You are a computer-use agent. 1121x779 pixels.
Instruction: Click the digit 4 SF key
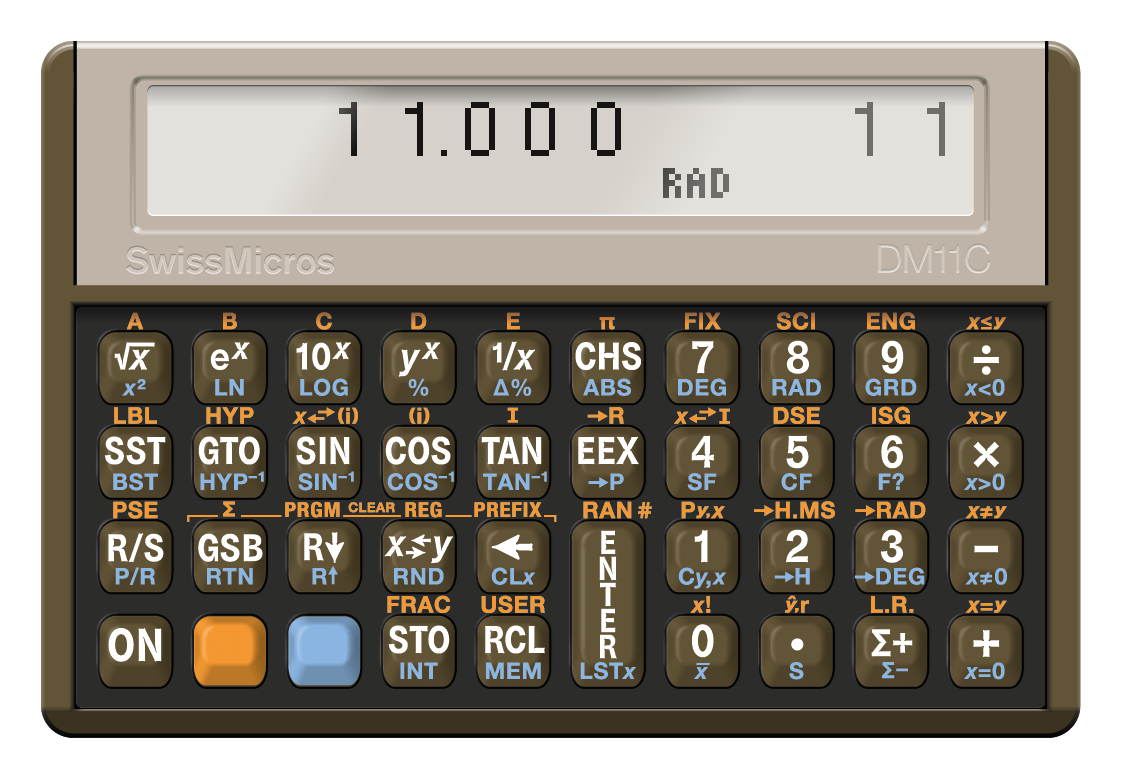(702, 462)
